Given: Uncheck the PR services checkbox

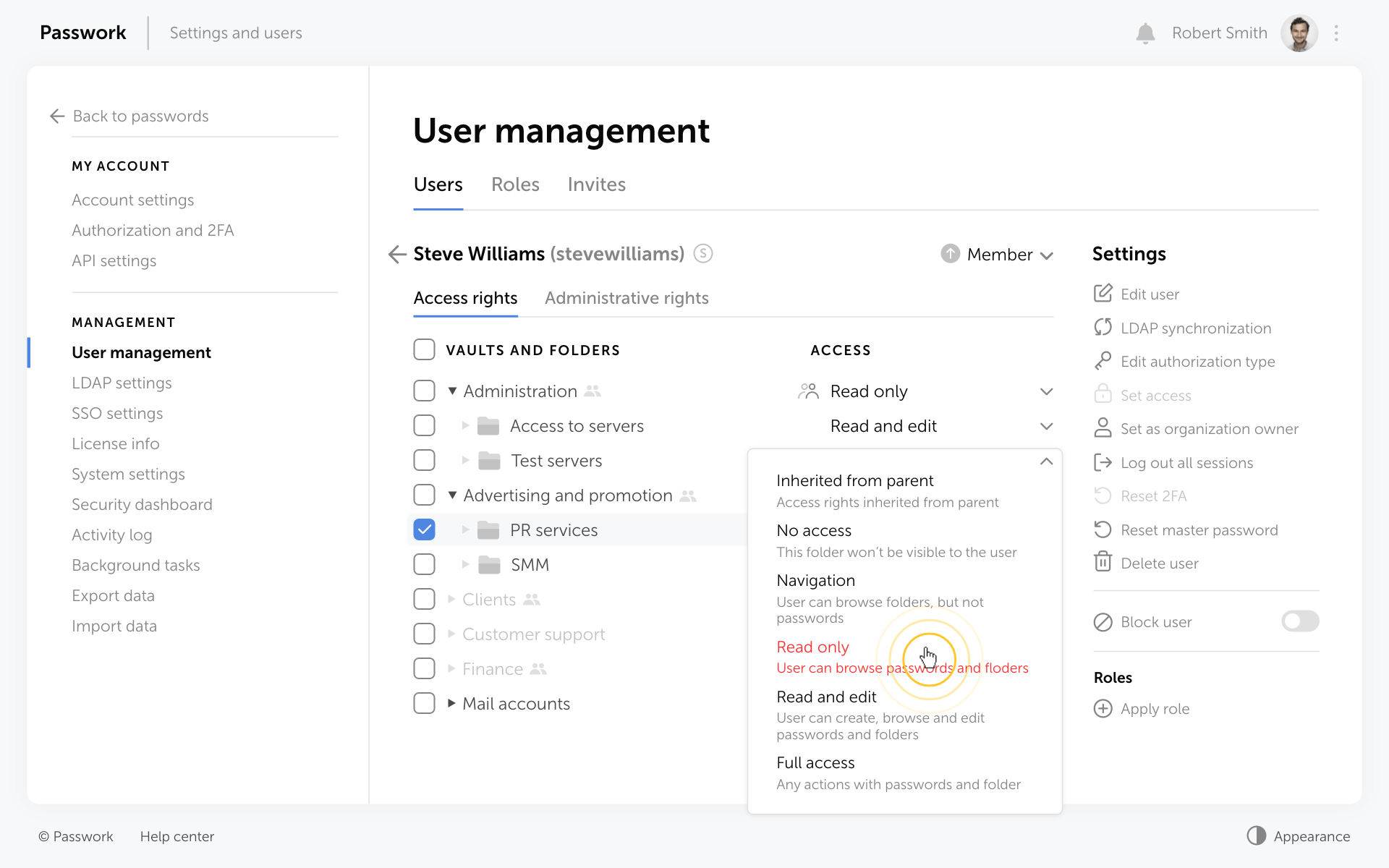Looking at the screenshot, I should [x=425, y=529].
